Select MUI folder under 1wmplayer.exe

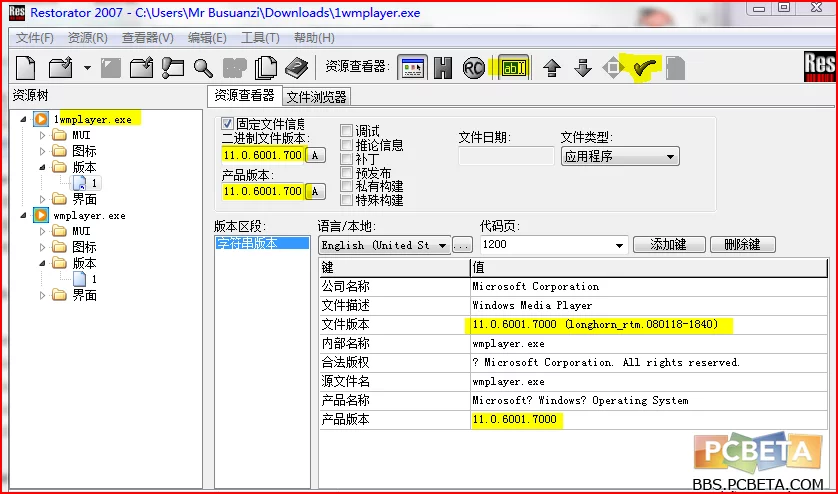click(81, 135)
